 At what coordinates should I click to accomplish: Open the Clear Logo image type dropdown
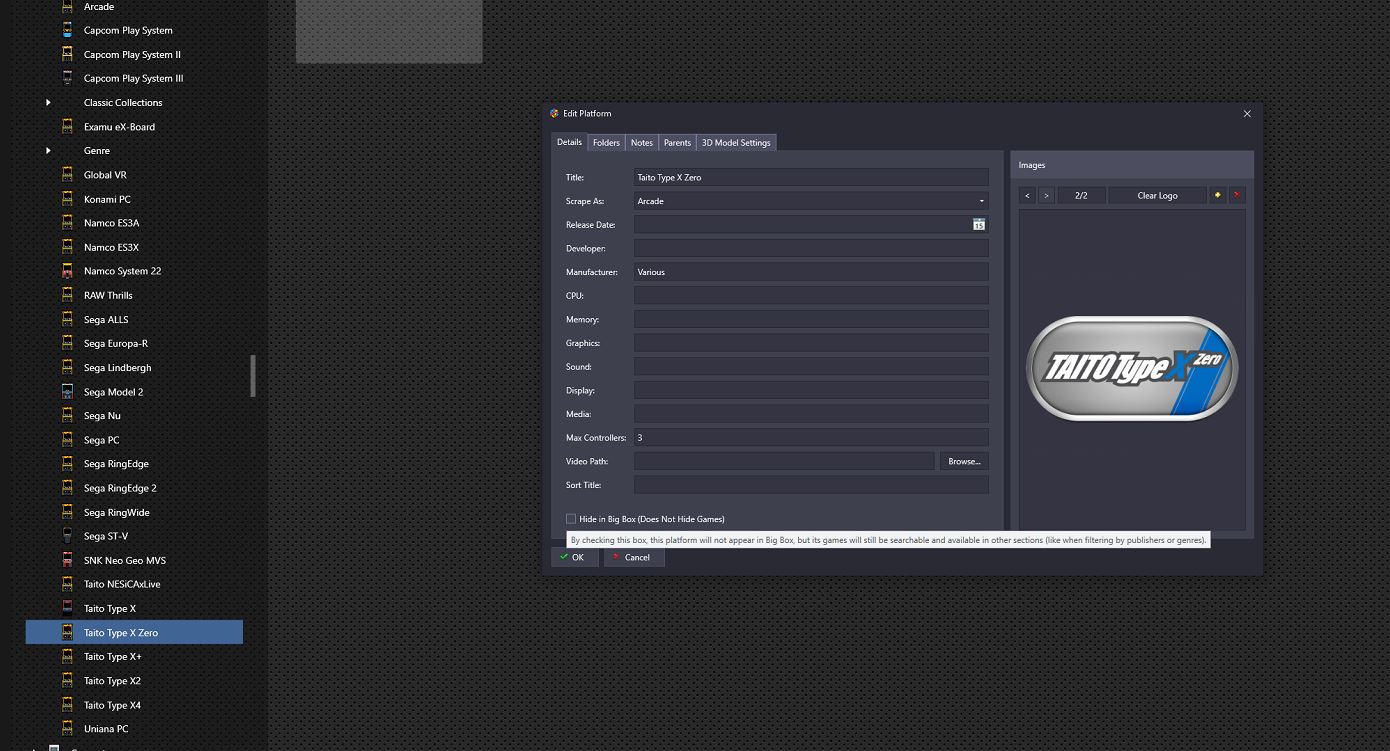[x=1157, y=195]
